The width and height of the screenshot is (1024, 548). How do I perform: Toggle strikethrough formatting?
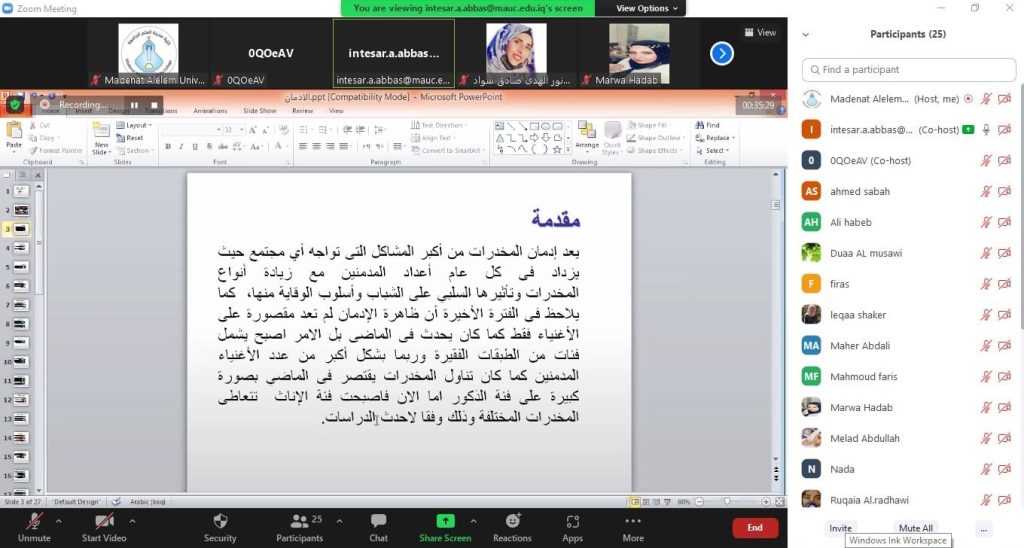223,146
